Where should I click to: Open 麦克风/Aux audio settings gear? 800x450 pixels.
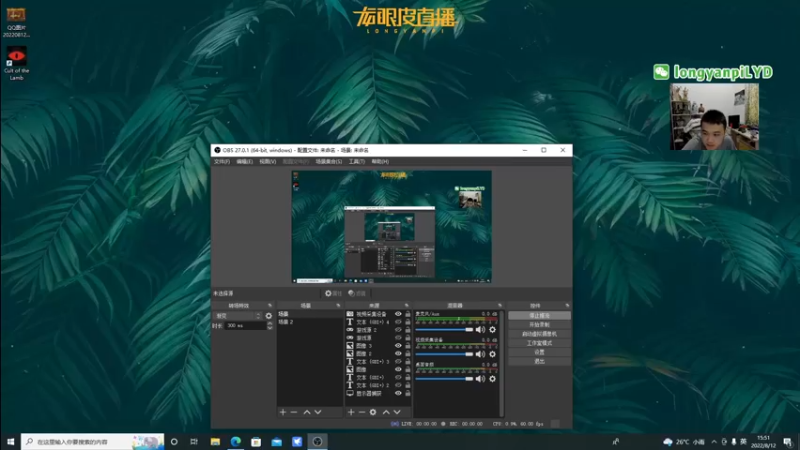[x=492, y=330]
